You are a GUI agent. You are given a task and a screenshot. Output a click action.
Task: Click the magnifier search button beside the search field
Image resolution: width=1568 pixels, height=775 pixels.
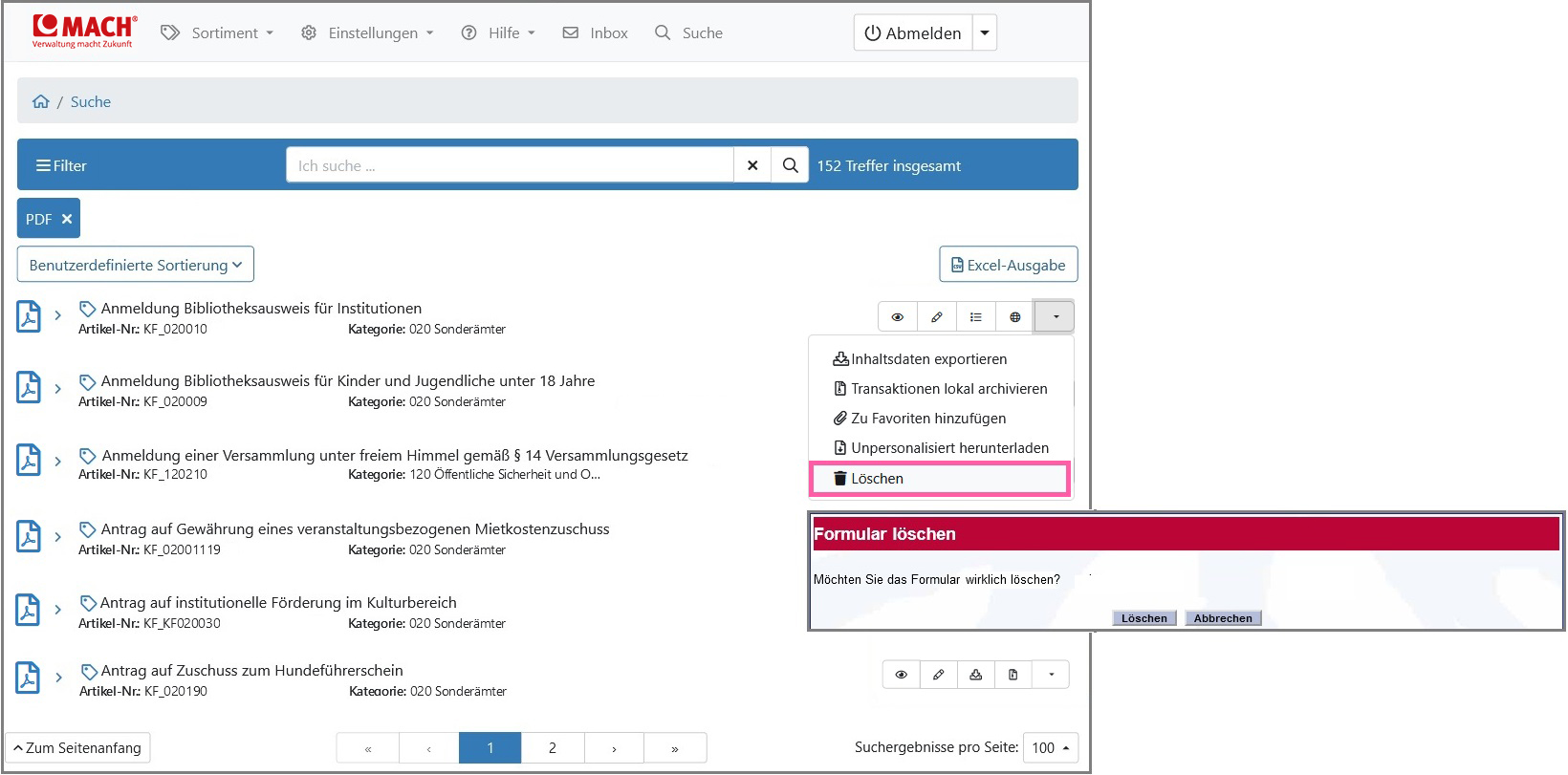(x=790, y=165)
